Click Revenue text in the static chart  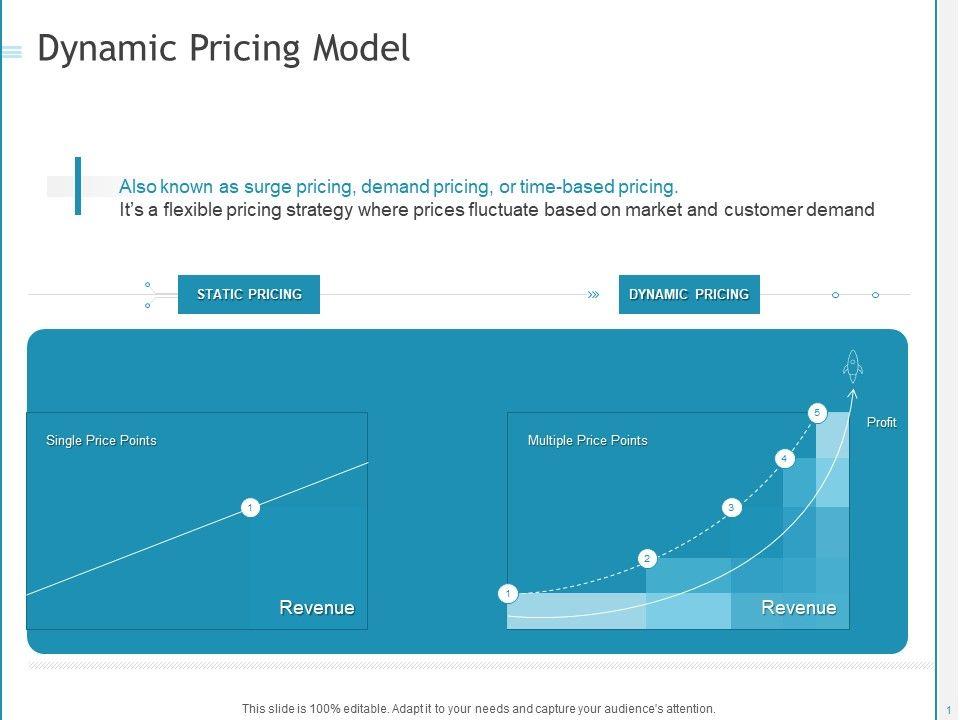pos(316,608)
